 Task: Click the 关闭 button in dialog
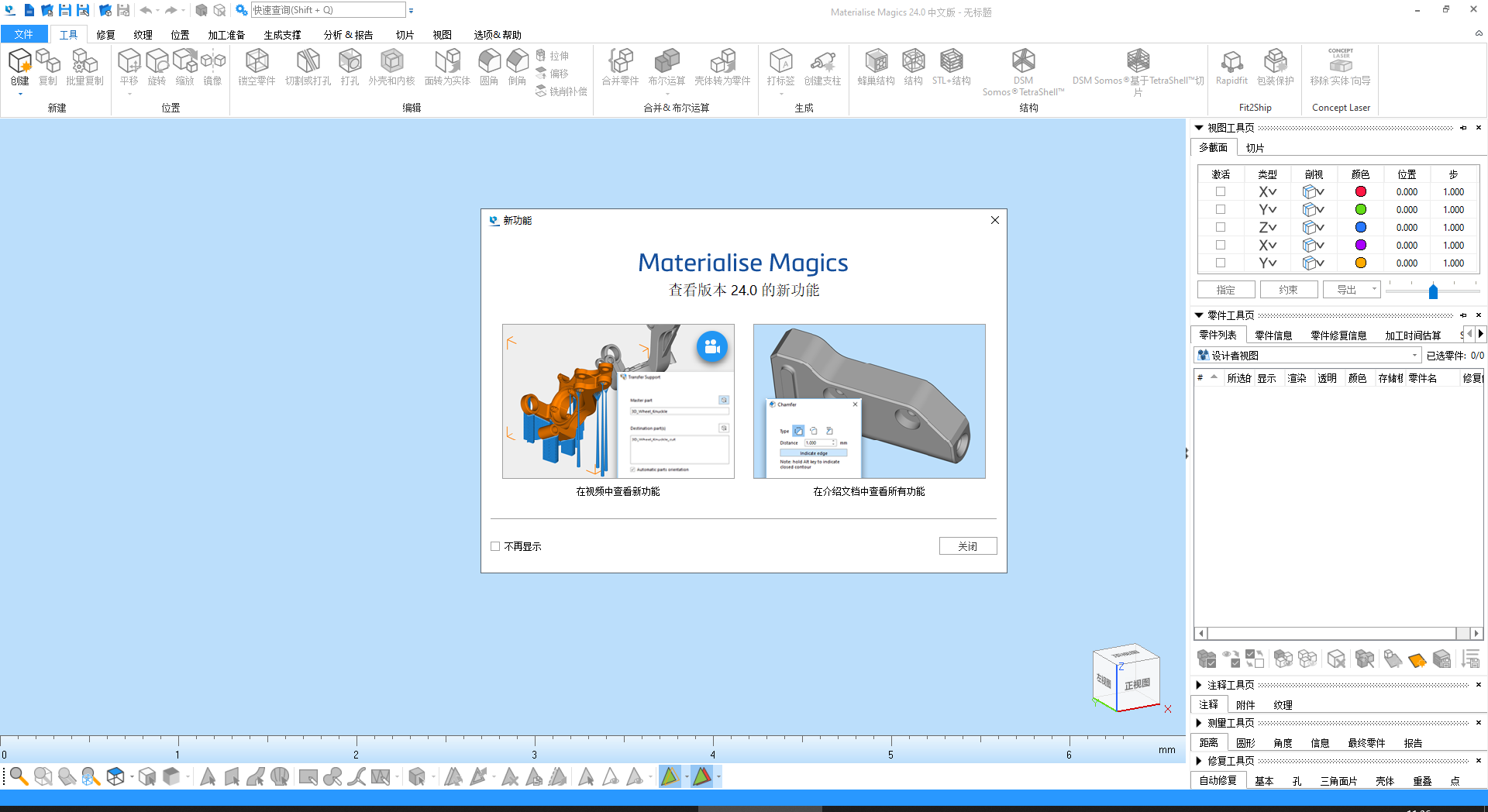(x=967, y=546)
